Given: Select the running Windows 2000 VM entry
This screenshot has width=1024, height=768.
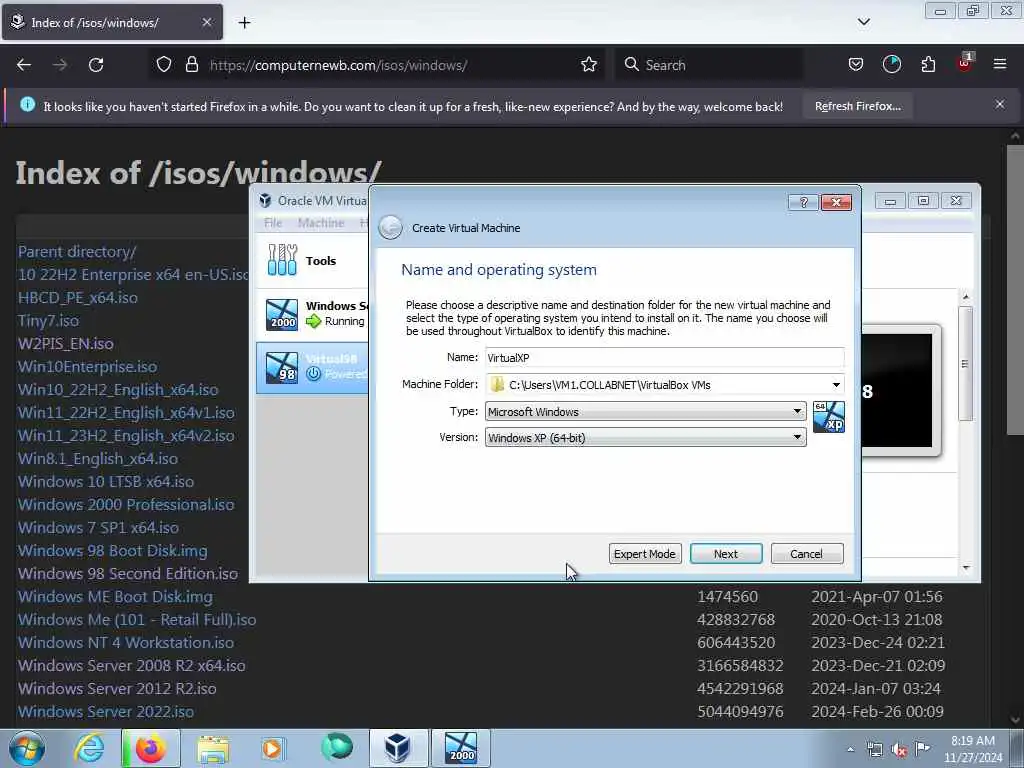Looking at the screenshot, I should (x=313, y=314).
